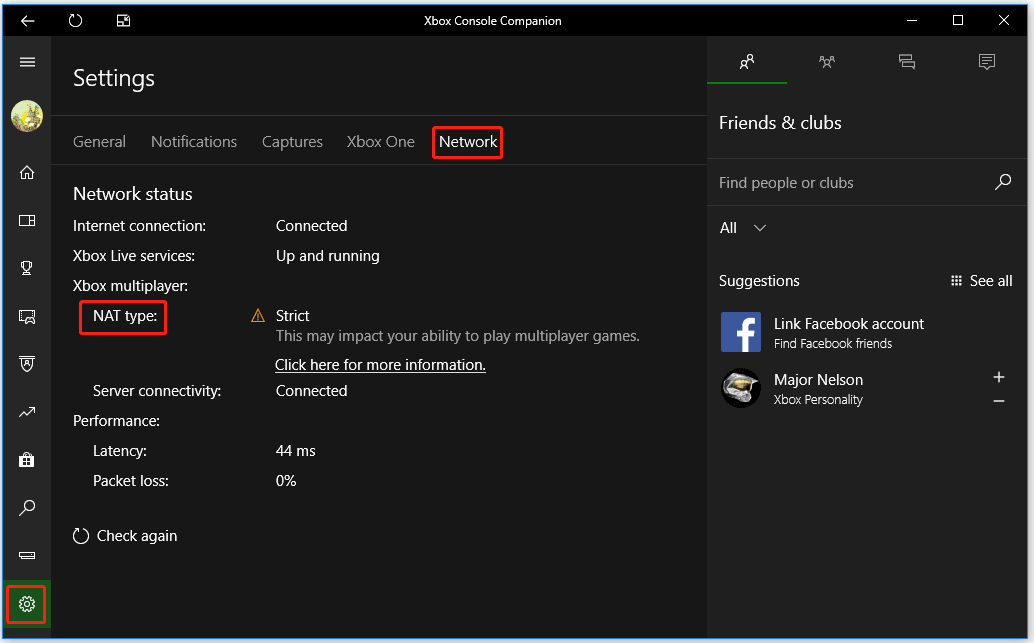Expand the All filter dropdown

coord(743,228)
